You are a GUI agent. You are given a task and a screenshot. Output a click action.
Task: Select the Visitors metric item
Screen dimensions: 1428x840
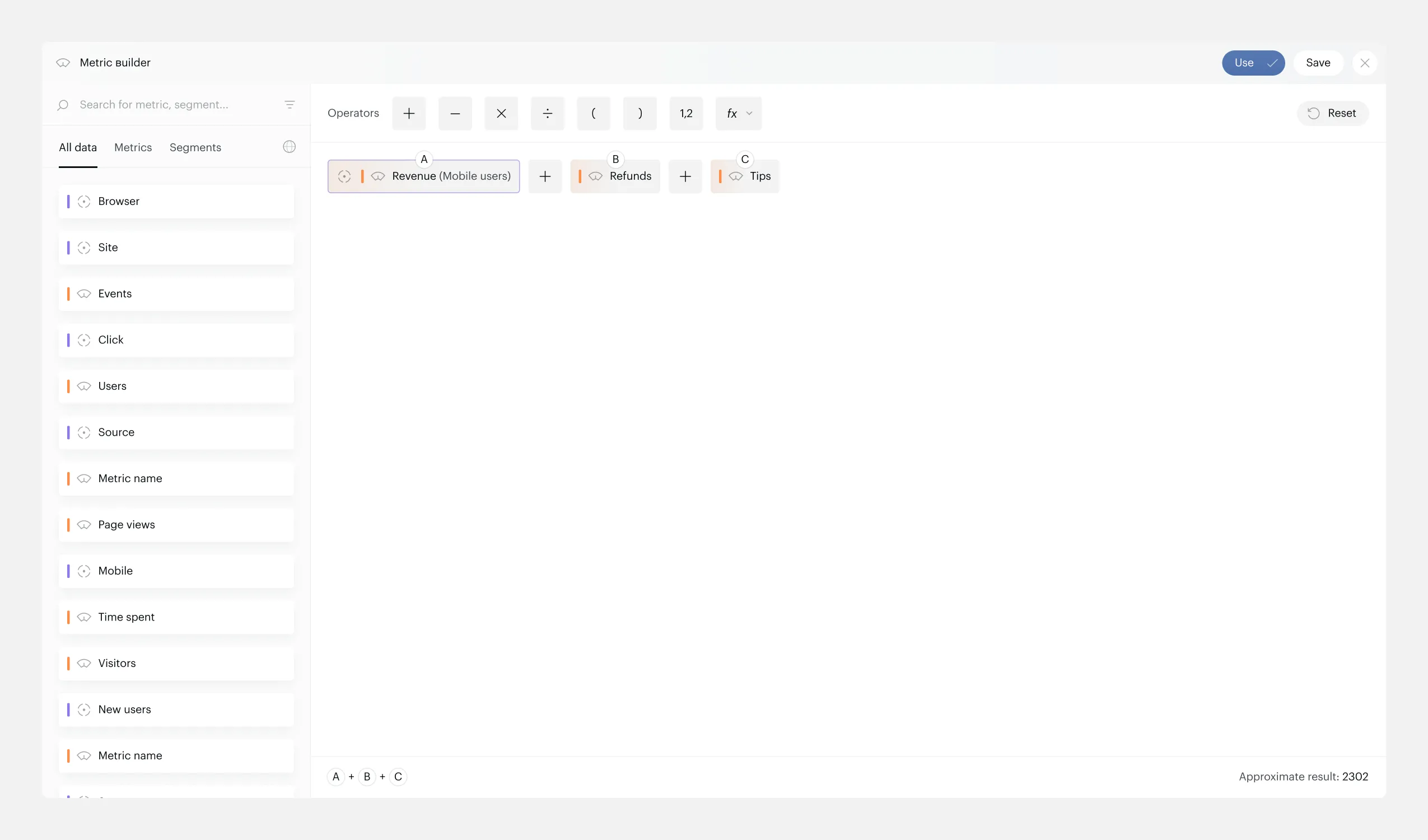176,663
